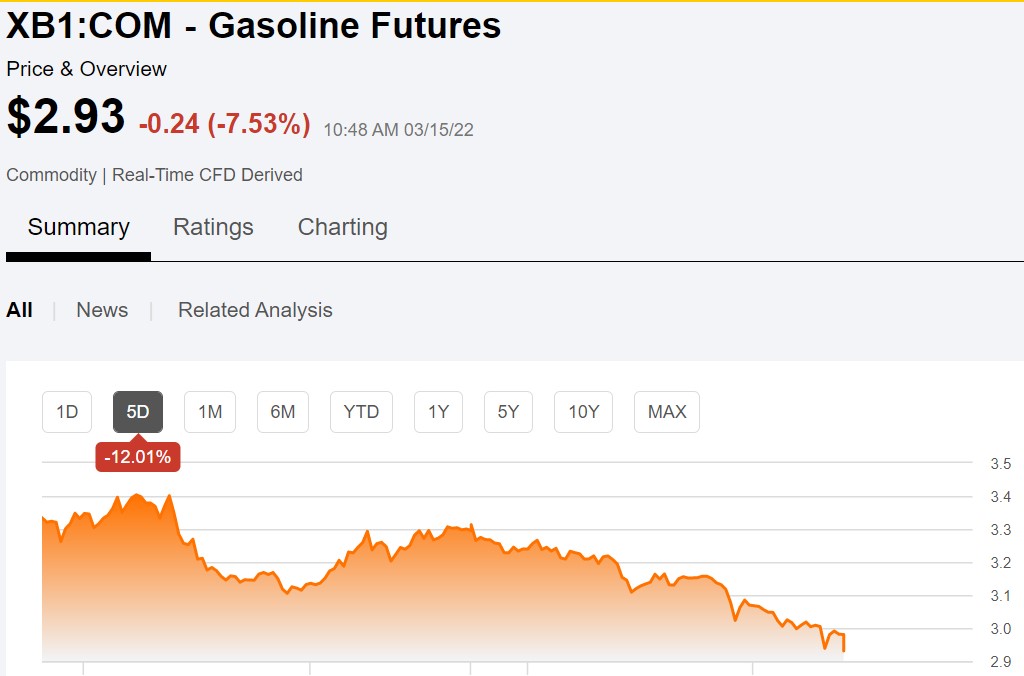Click the latest price point on chart
1024x676 pixels.
coord(844,649)
